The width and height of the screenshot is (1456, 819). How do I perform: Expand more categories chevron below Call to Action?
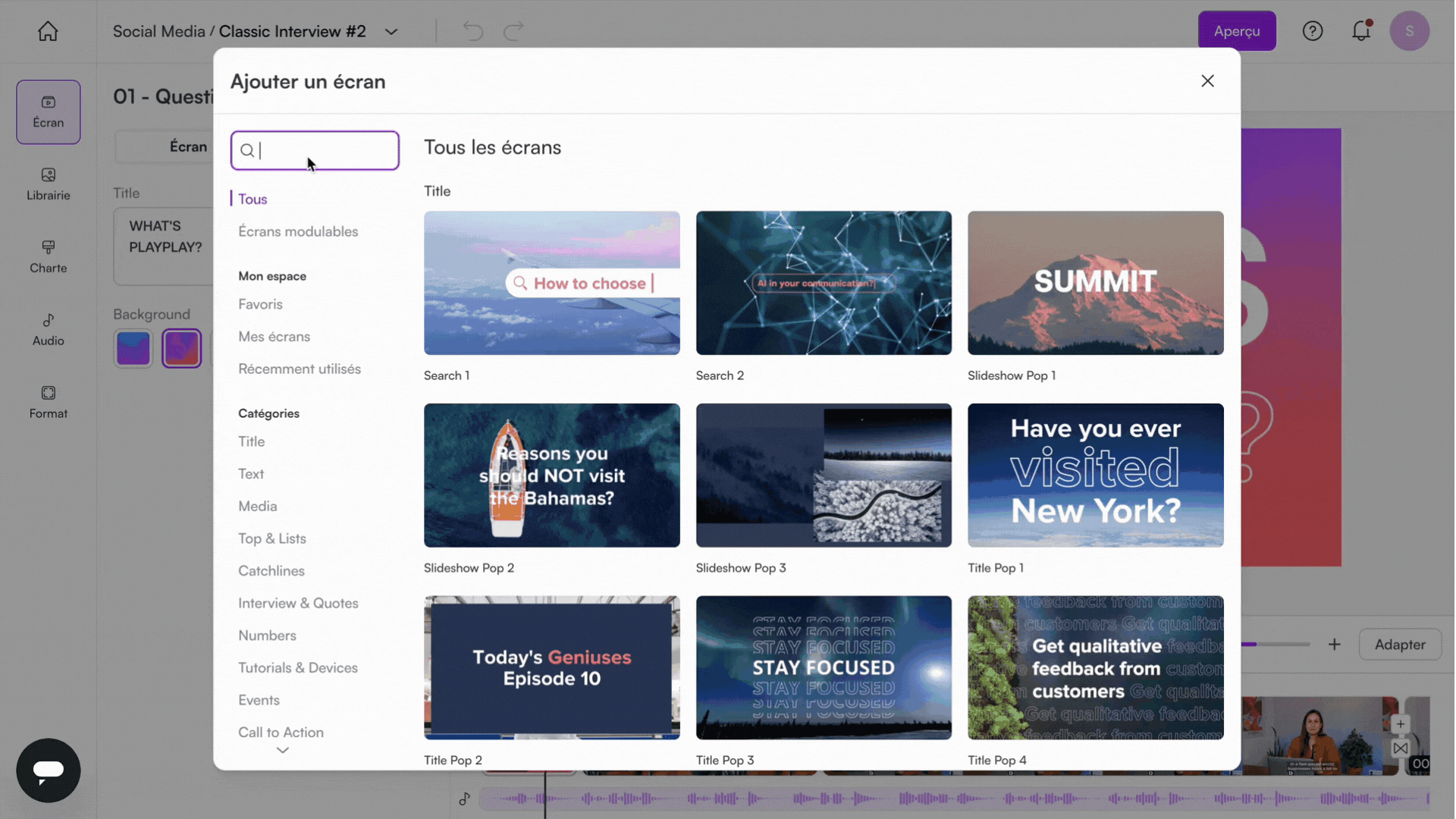[282, 750]
